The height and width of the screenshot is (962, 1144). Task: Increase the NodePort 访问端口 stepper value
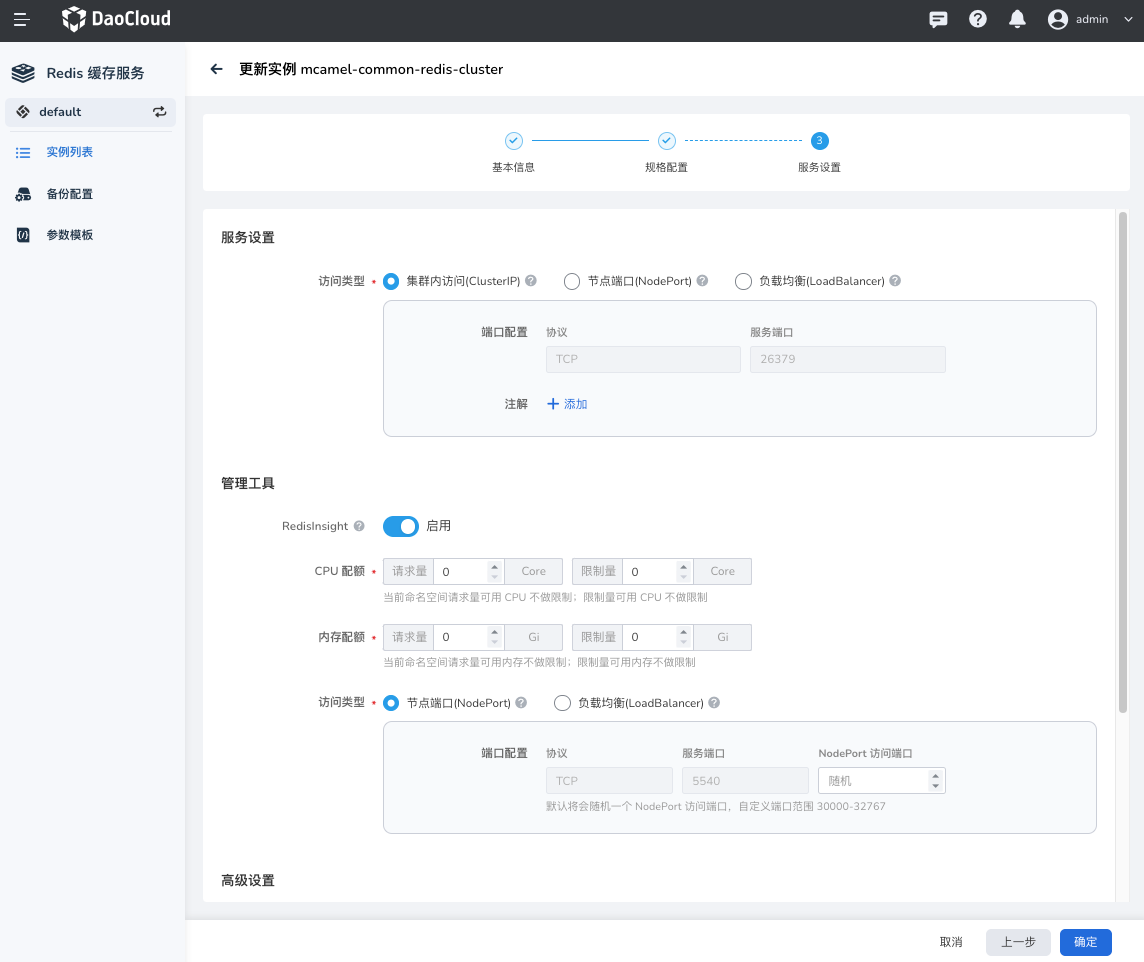(935, 775)
